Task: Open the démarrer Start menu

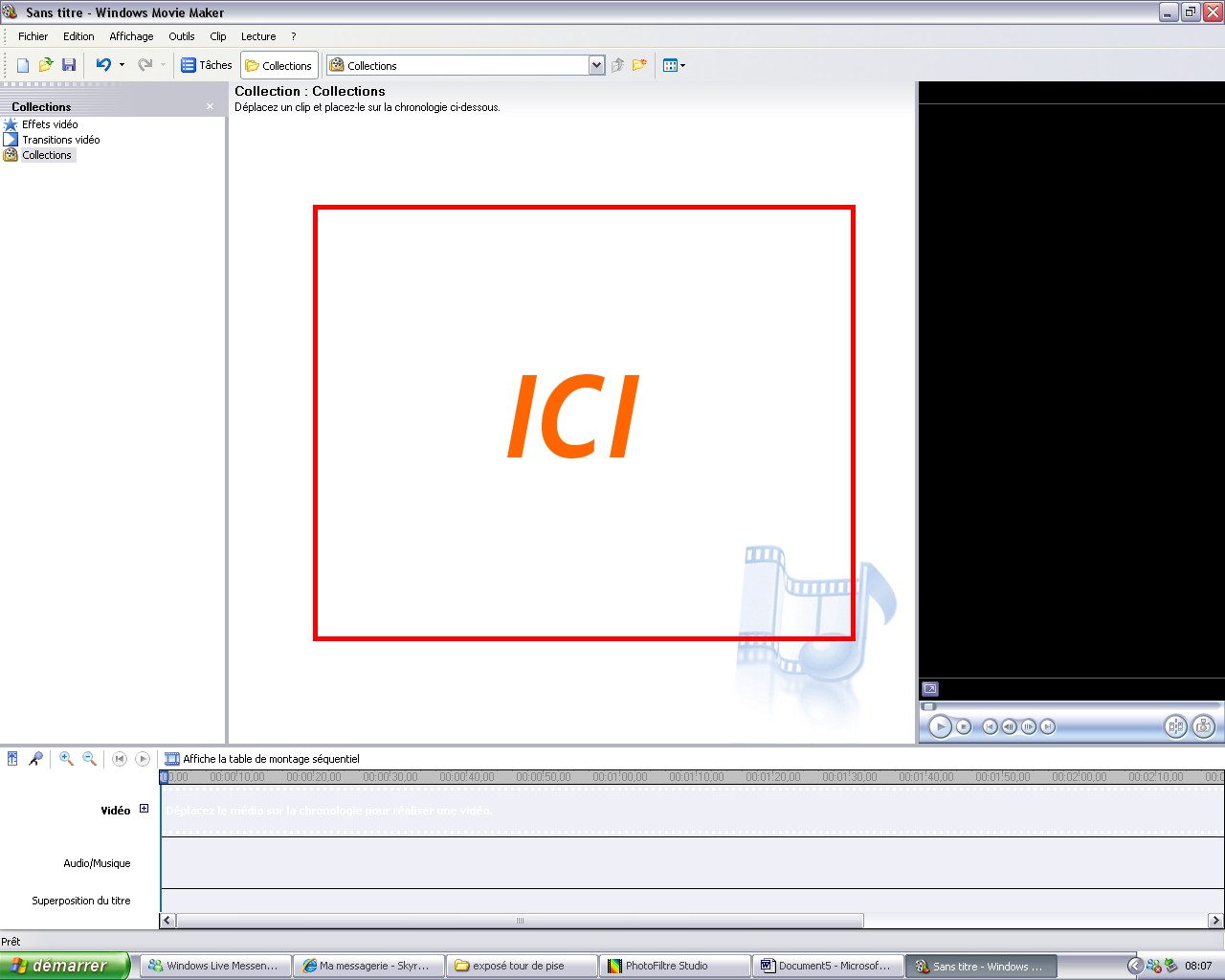Action: click(64, 966)
